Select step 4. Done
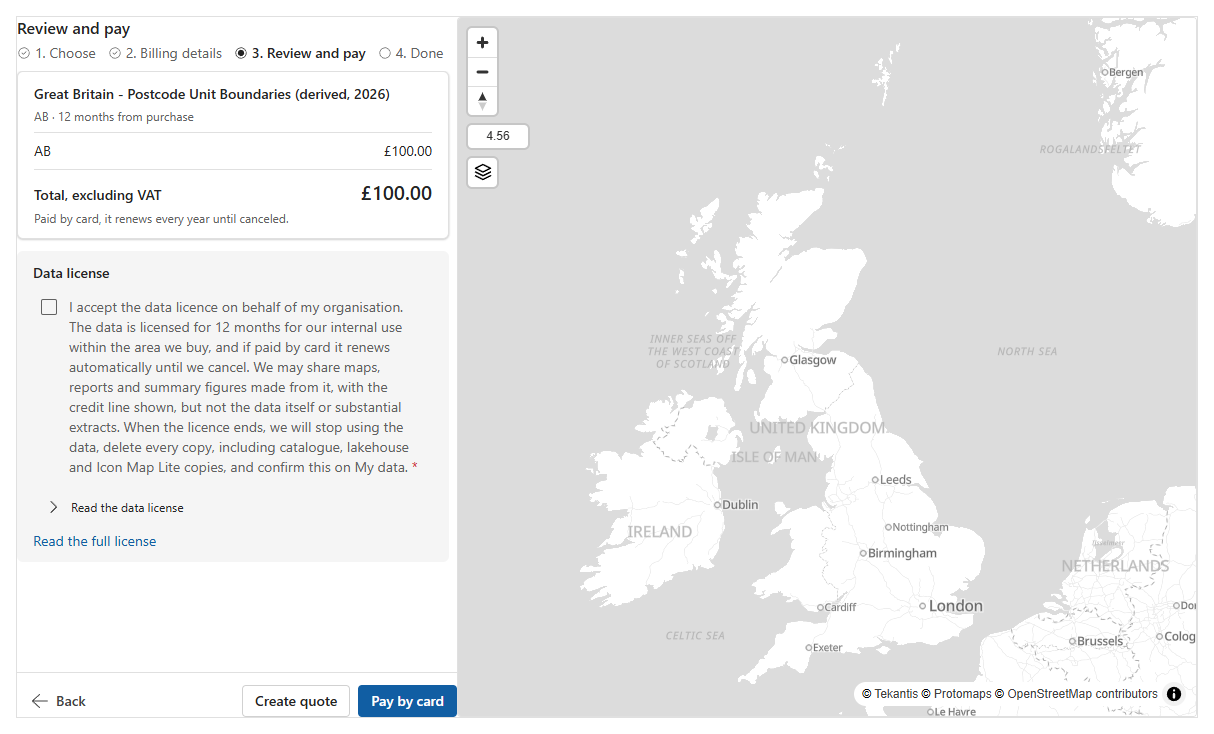This screenshot has height=734, width=1214. (411, 53)
